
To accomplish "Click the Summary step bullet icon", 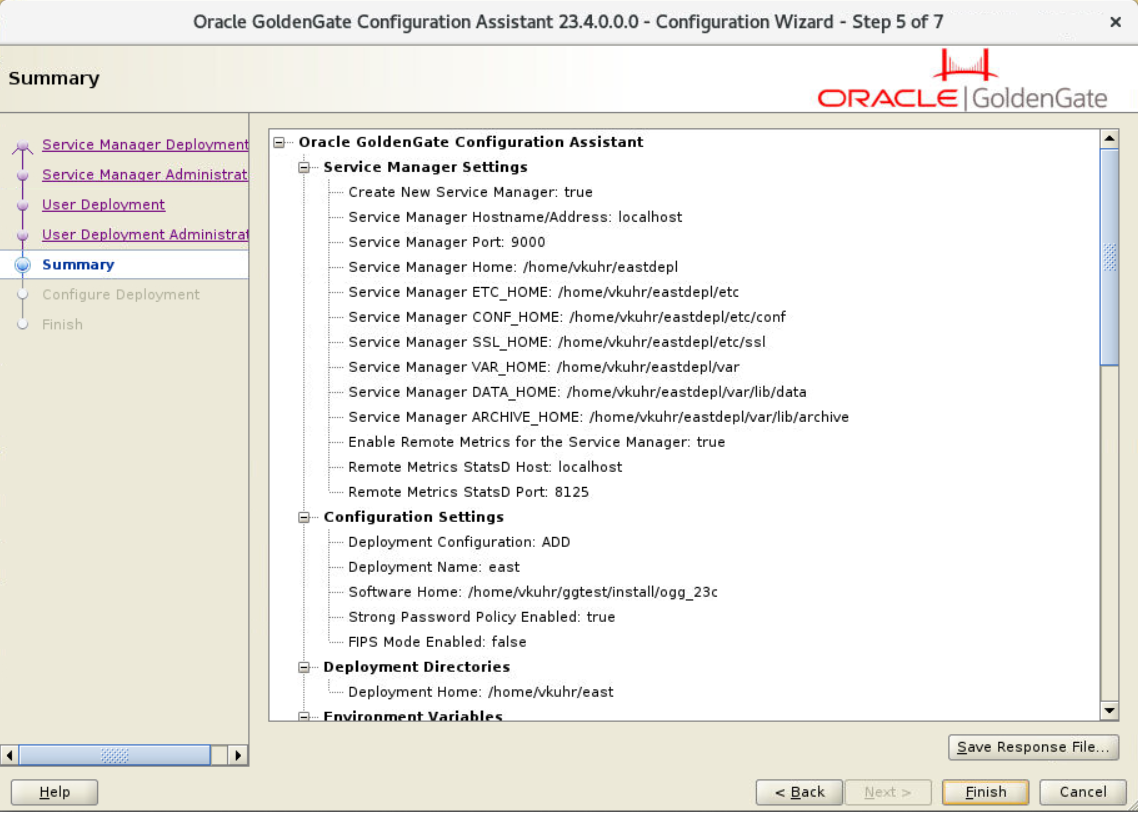I will tap(22, 265).
